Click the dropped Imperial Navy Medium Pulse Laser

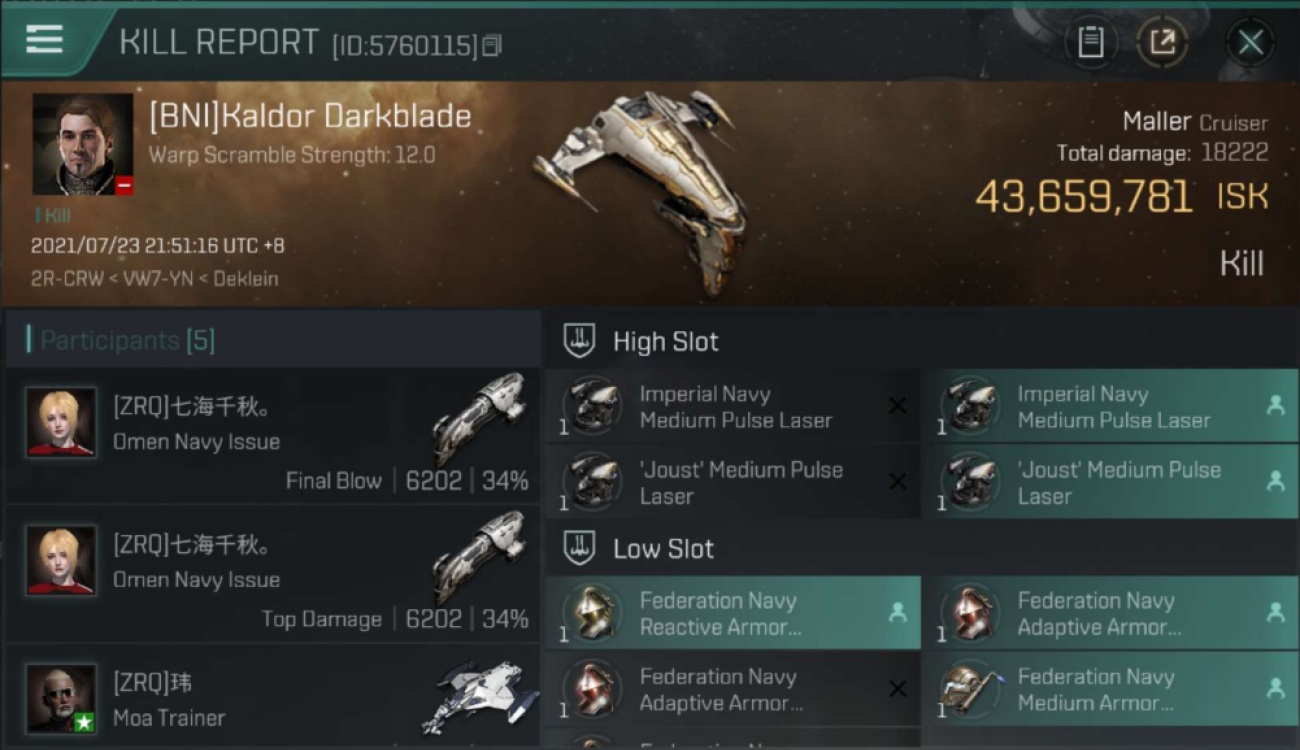(x=1111, y=406)
